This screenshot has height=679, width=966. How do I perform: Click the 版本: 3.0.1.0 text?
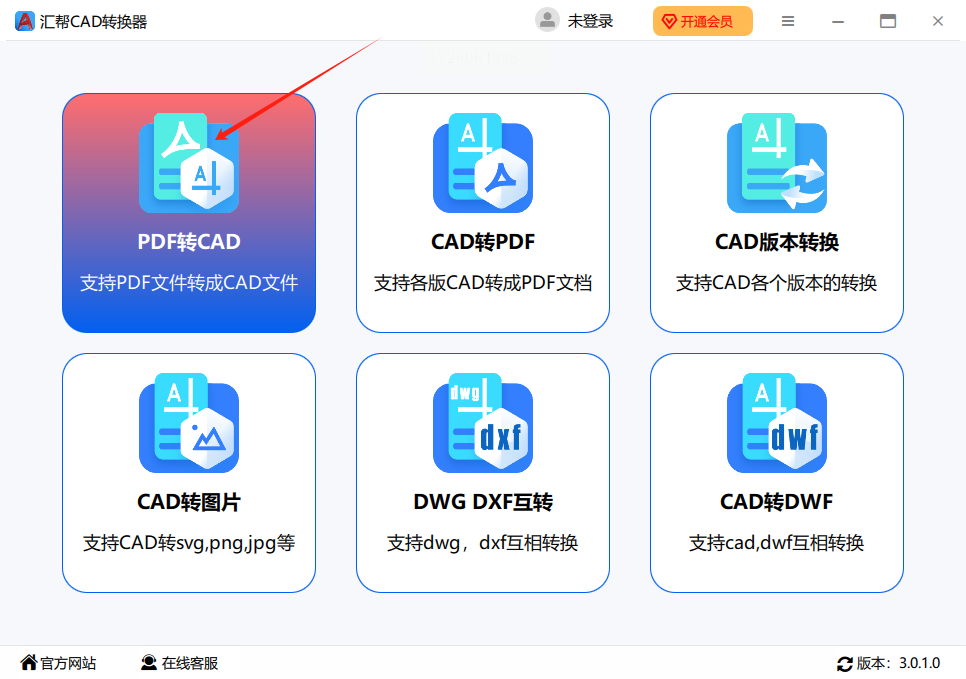(x=898, y=663)
